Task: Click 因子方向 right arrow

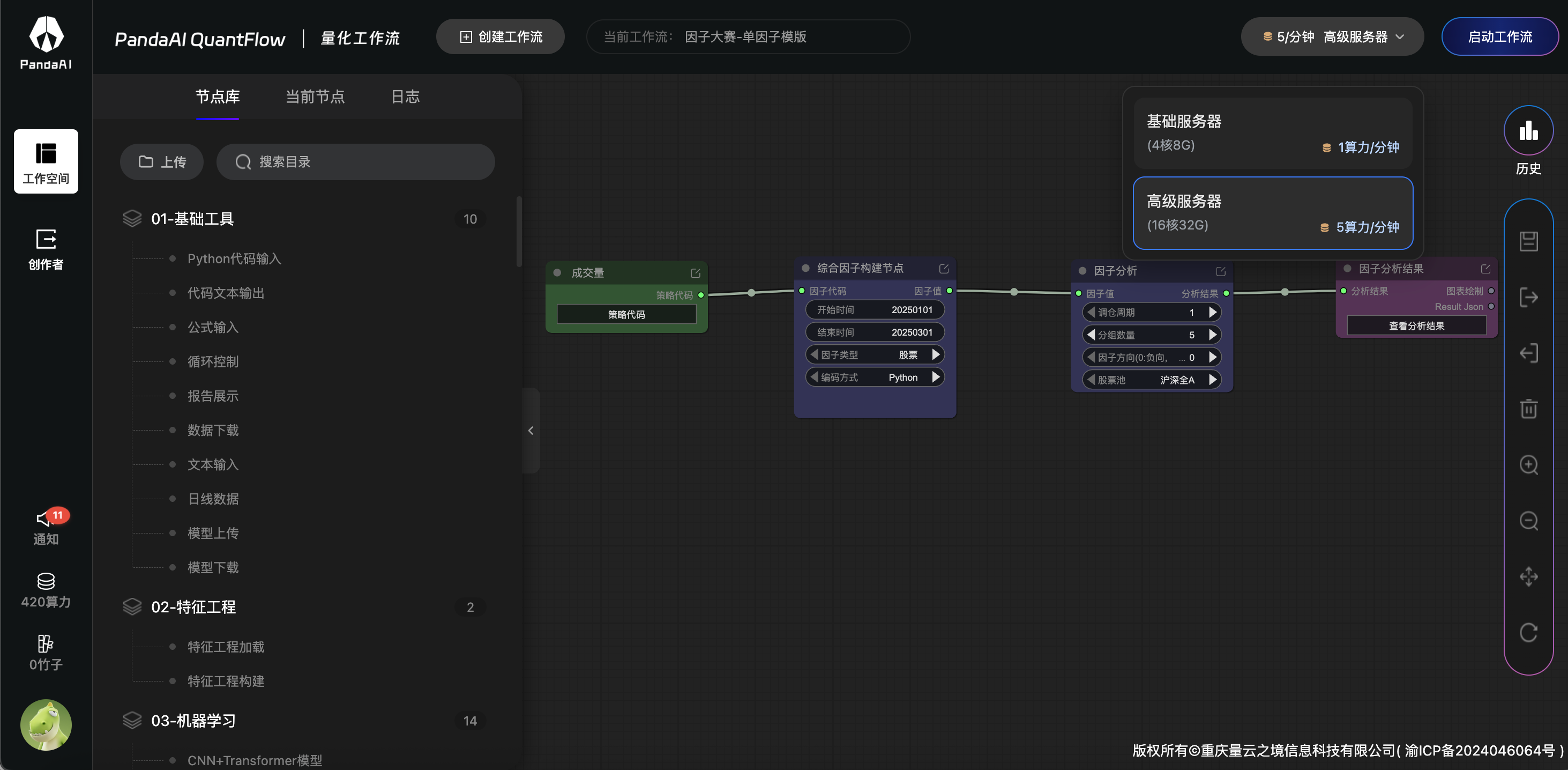Action: tap(1213, 357)
